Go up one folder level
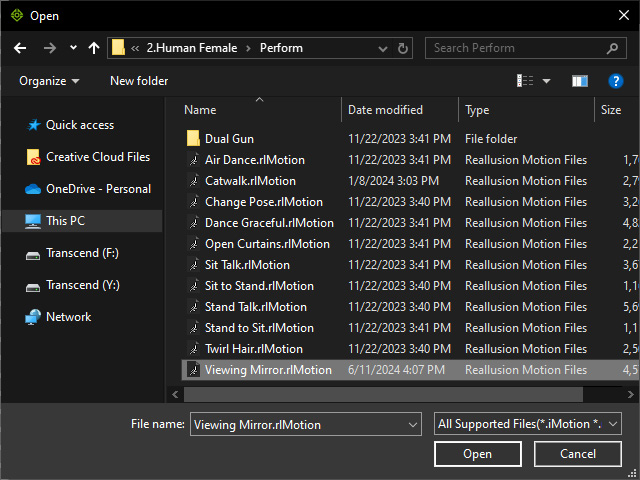640x480 pixels. (94, 48)
